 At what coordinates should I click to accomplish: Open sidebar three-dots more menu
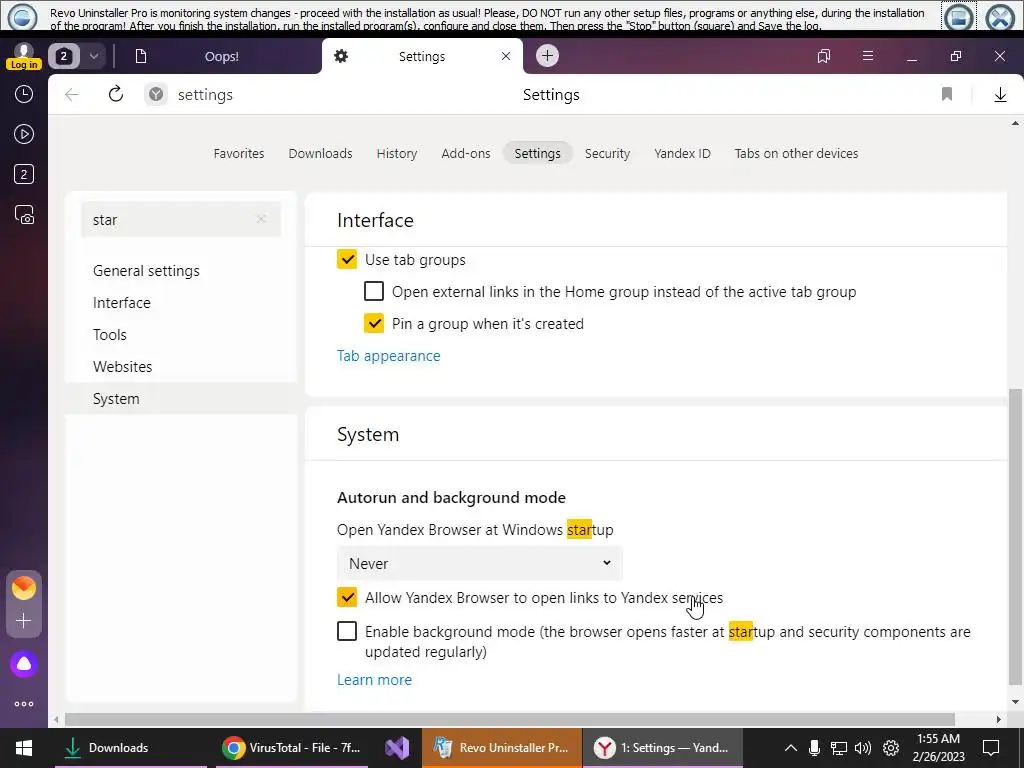click(x=24, y=704)
